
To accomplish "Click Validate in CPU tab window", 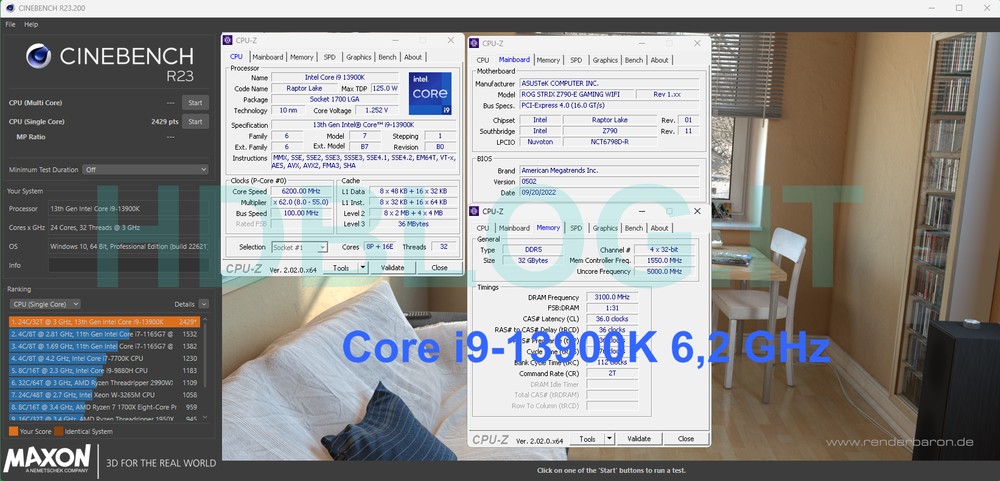I will [x=392, y=268].
